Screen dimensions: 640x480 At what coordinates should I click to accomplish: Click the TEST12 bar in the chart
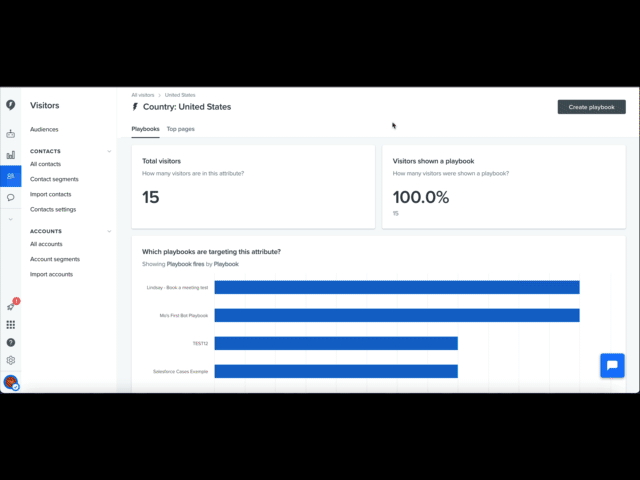pos(336,343)
